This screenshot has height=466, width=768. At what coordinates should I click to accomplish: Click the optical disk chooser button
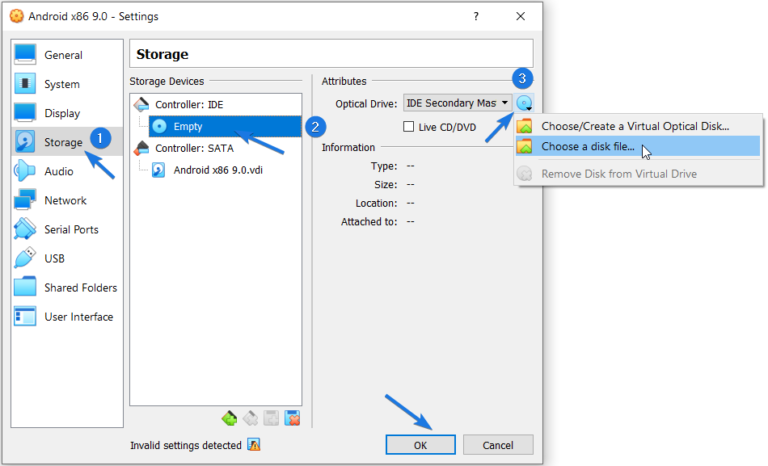point(524,103)
